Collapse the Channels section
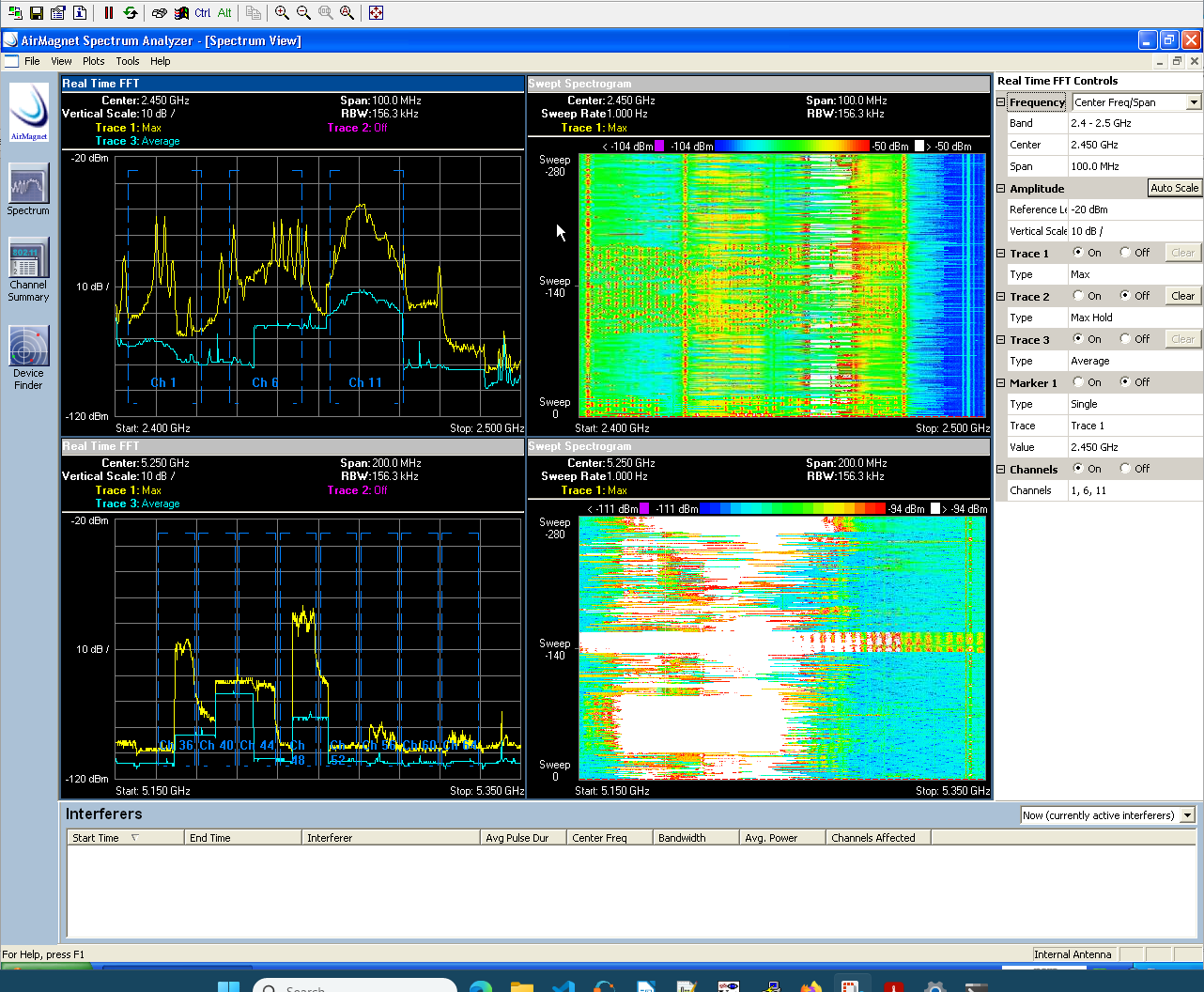This screenshot has width=1204, height=992. click(1001, 470)
